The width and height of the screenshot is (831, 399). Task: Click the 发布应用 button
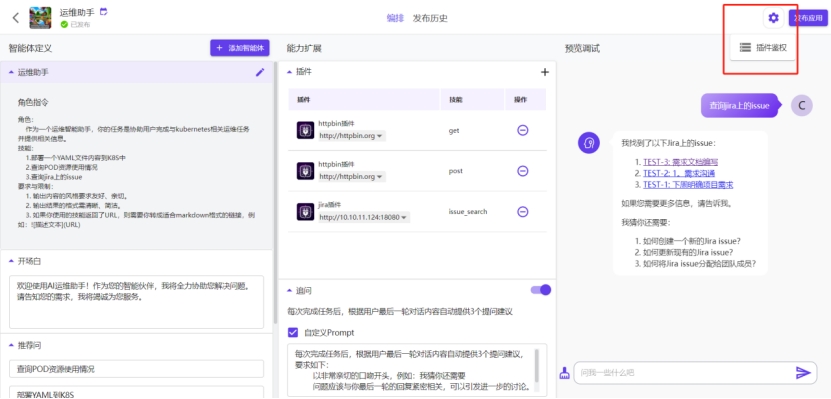[x=808, y=18]
